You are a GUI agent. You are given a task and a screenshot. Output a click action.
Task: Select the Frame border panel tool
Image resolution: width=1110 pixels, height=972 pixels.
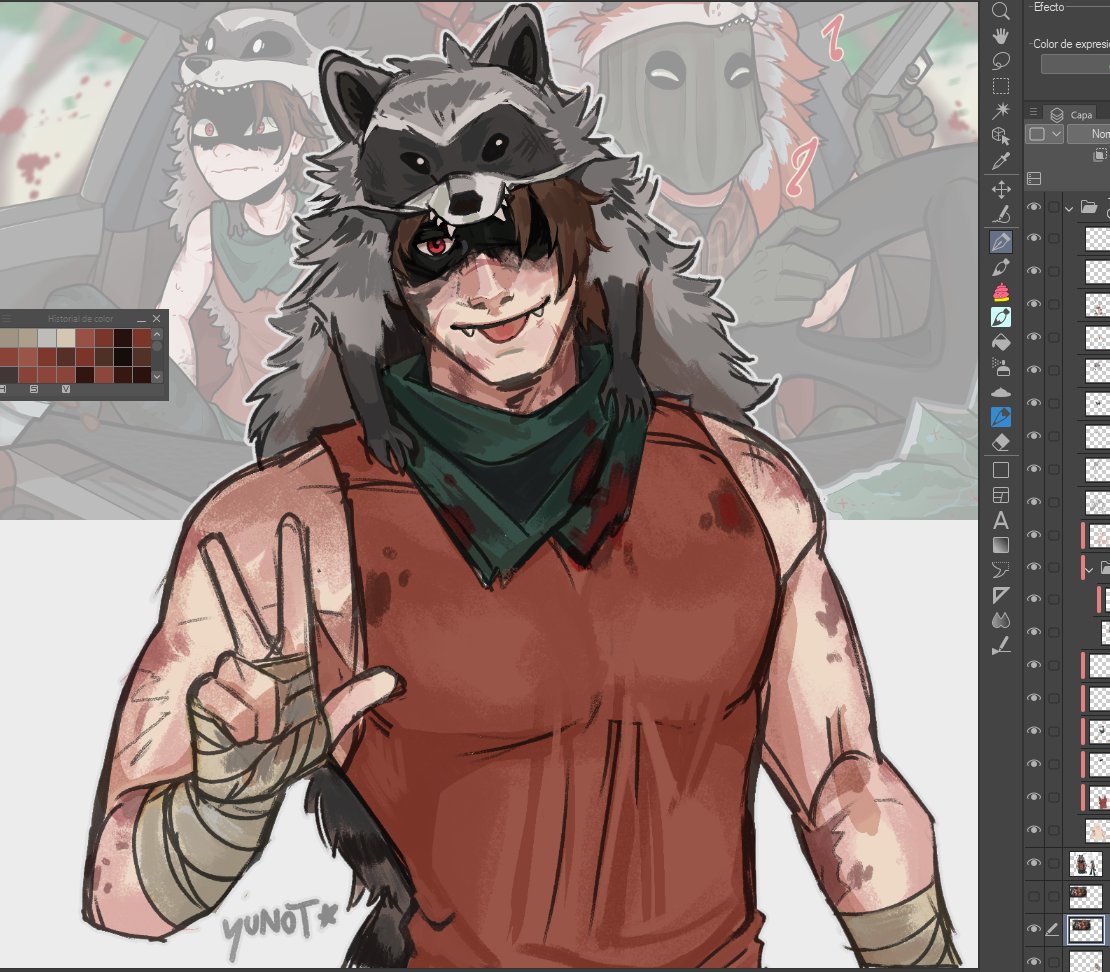click(x=1000, y=495)
